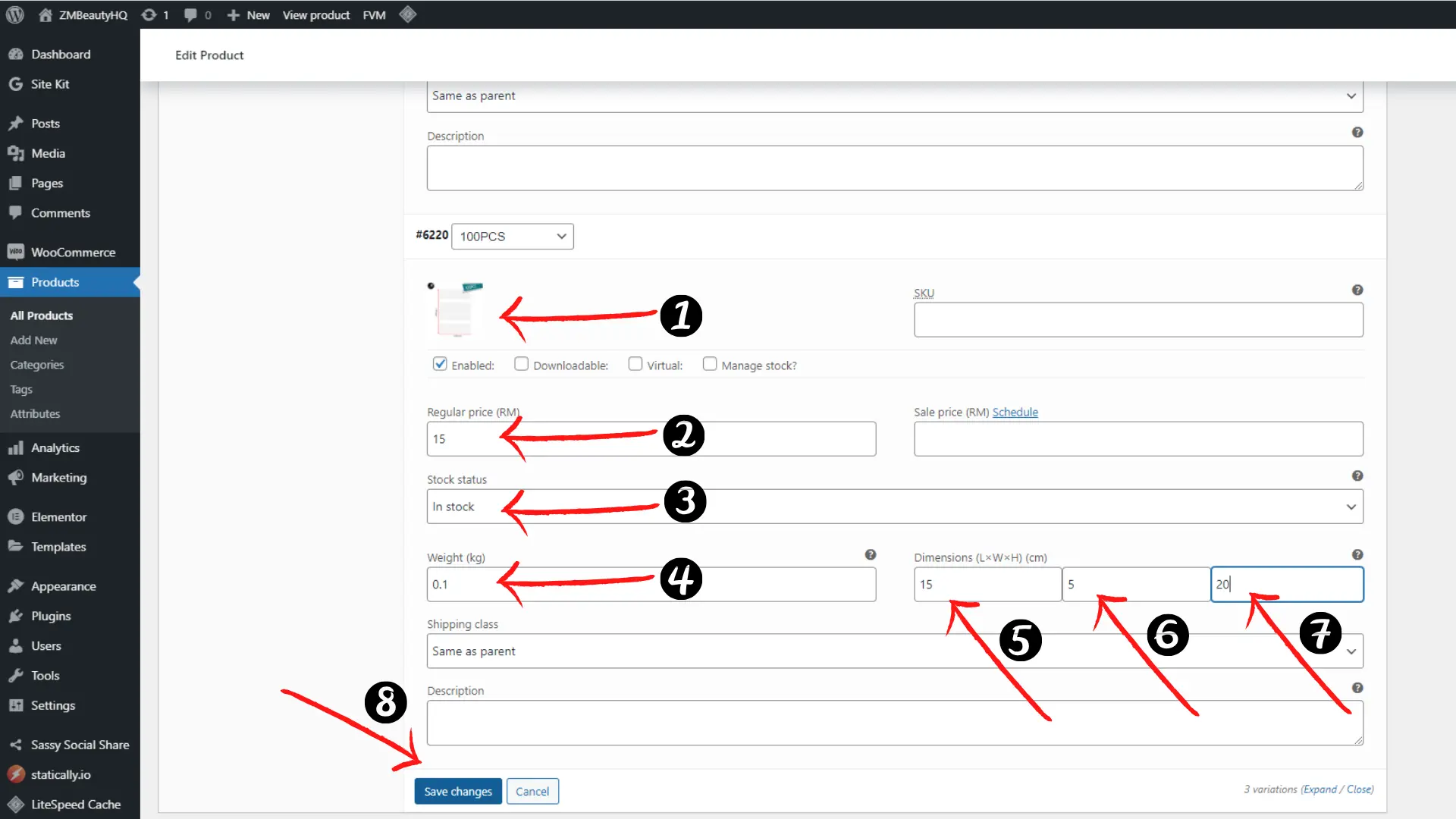The width and height of the screenshot is (1456, 819).
Task: Open the WordPress logo menu
Action: tap(15, 14)
